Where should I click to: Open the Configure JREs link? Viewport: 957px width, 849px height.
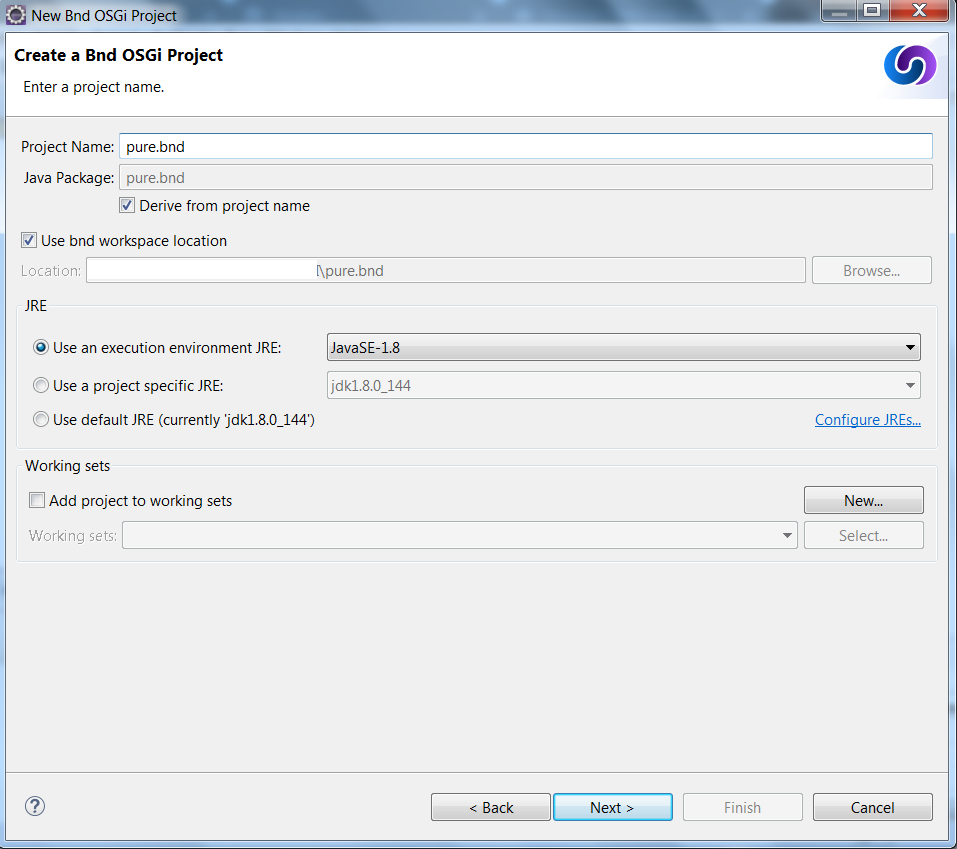pyautogui.click(x=867, y=419)
